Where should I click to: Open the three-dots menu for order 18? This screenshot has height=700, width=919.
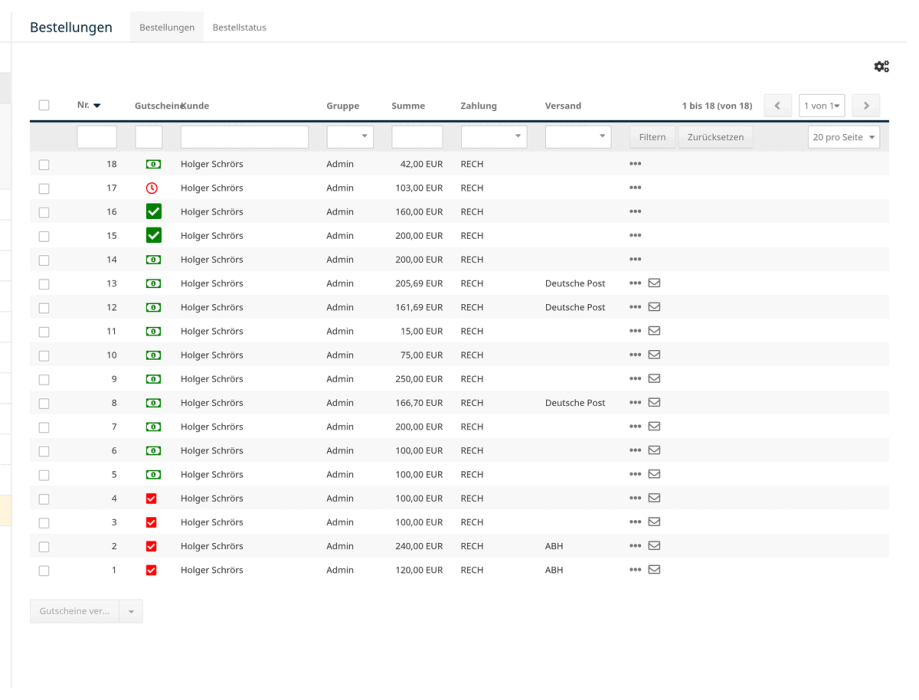point(635,164)
